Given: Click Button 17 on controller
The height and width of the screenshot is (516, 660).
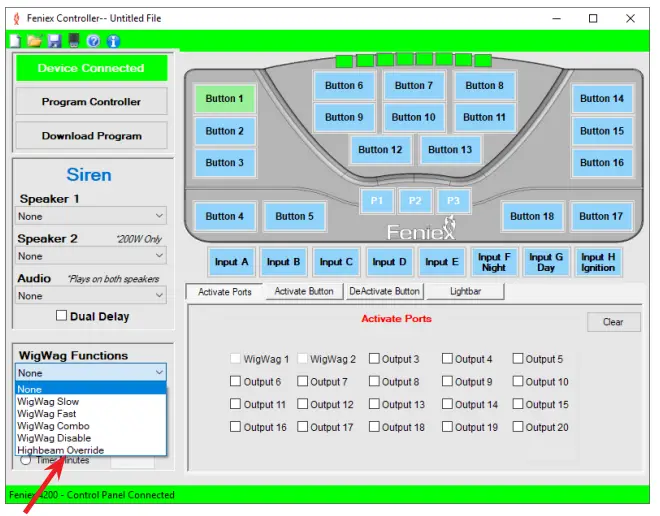Looking at the screenshot, I should [601, 216].
